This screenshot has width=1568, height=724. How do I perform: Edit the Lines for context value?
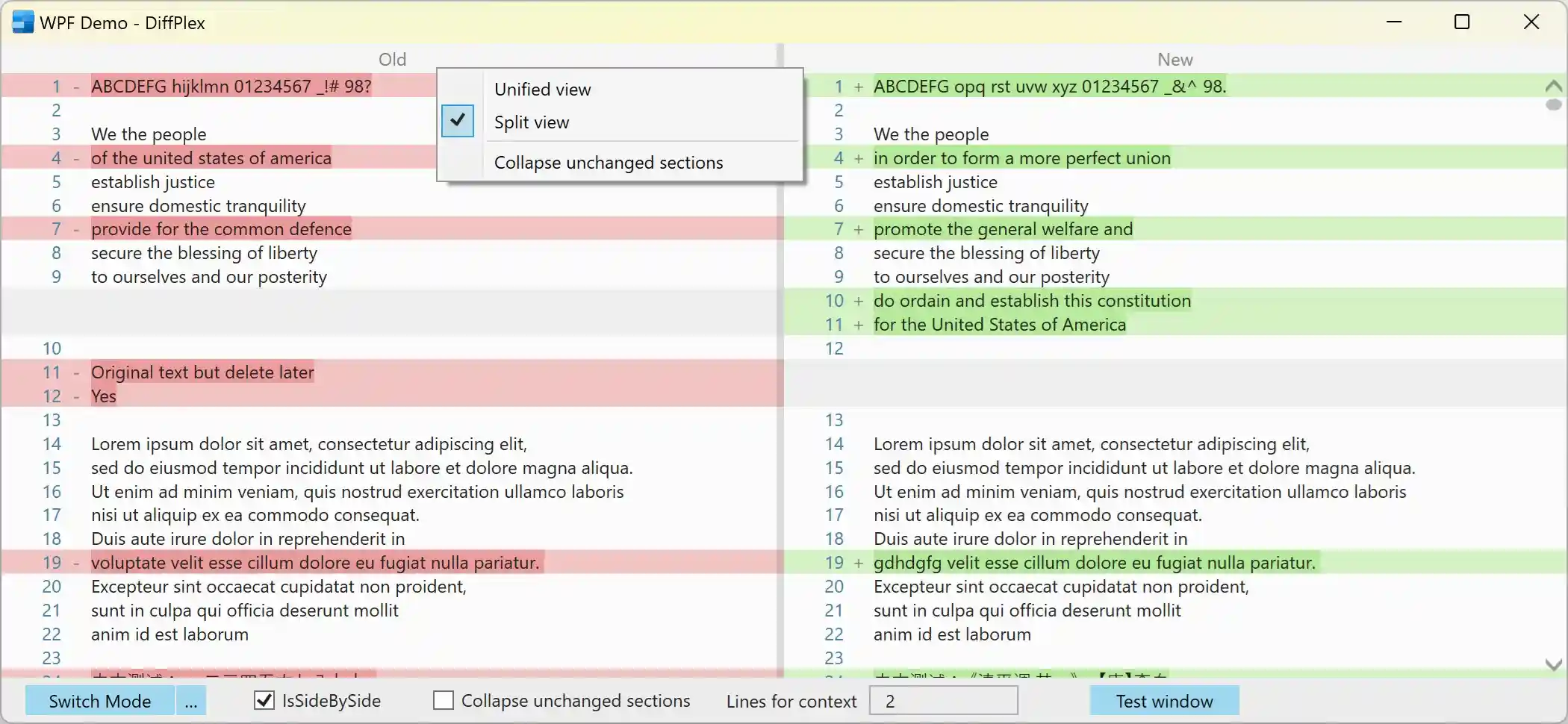coord(943,700)
